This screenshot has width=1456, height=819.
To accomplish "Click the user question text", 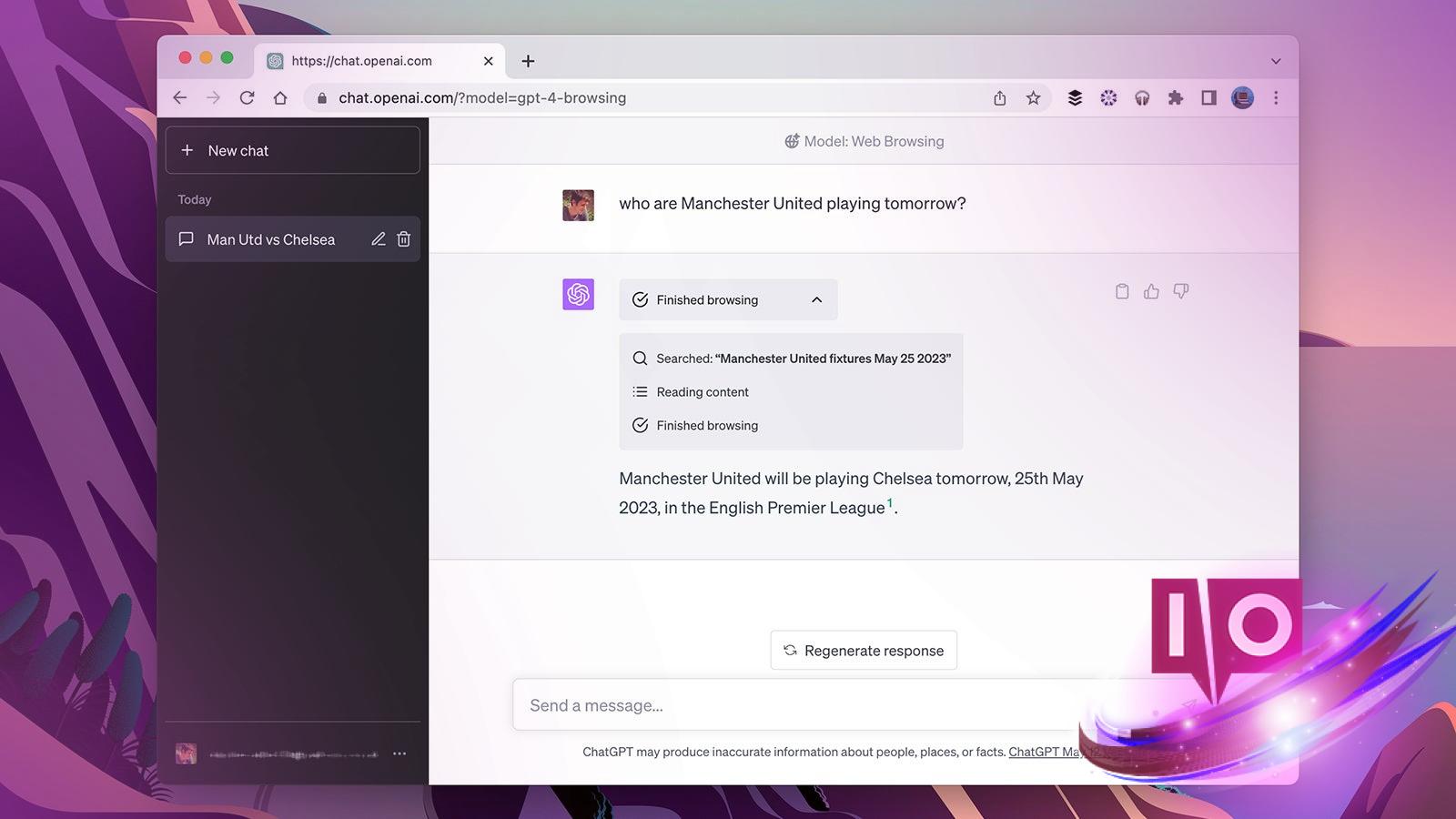I will 793,204.
